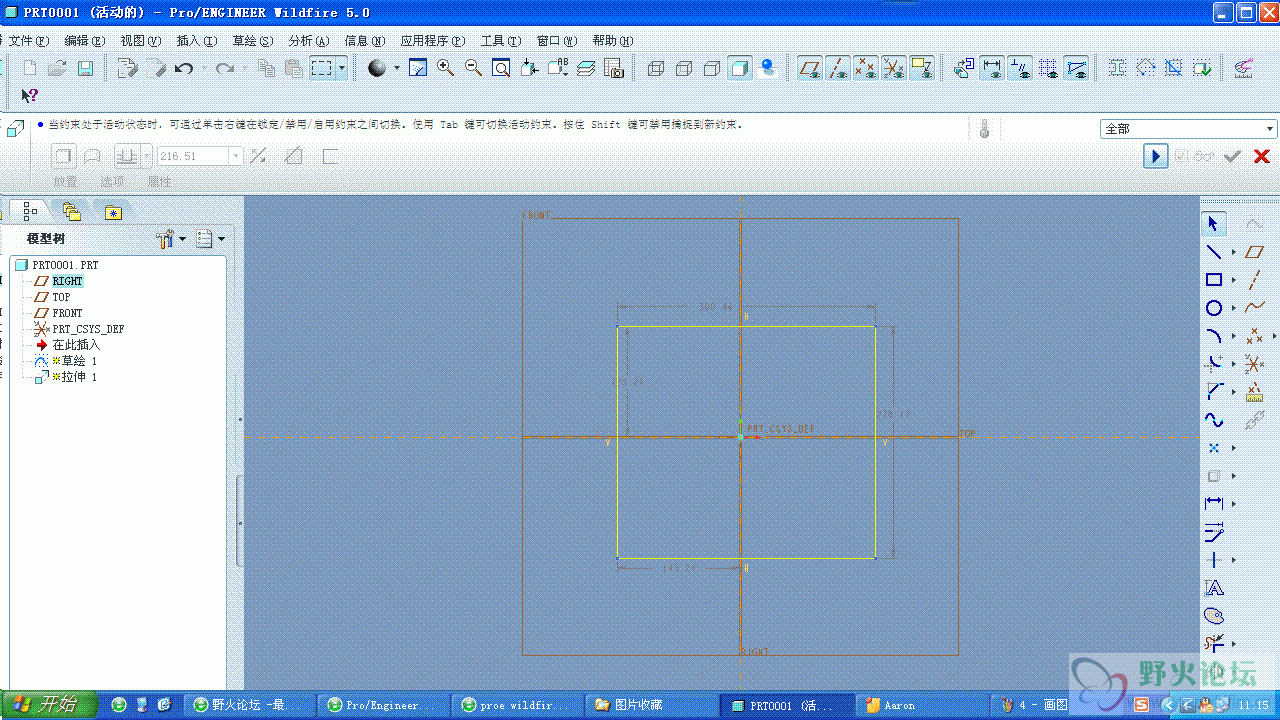Open model tree show dropdown
This screenshot has width=1280, height=720.
pyautogui.click(x=210, y=239)
